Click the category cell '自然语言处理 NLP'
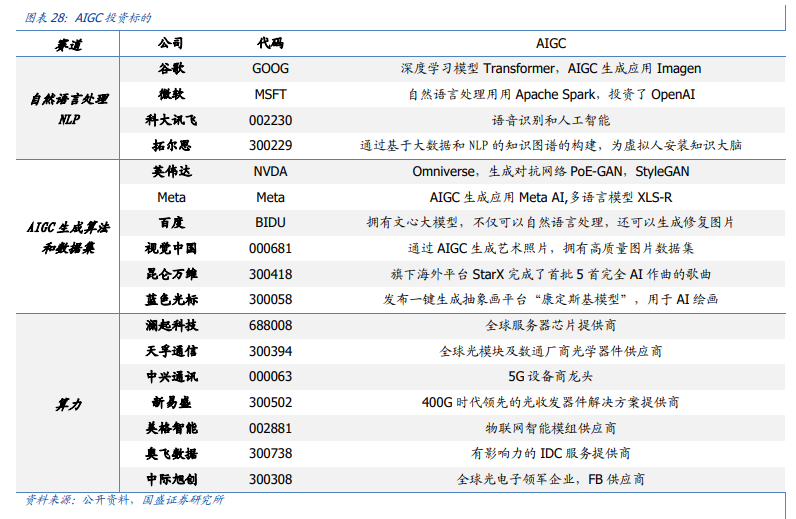 (x=69, y=109)
